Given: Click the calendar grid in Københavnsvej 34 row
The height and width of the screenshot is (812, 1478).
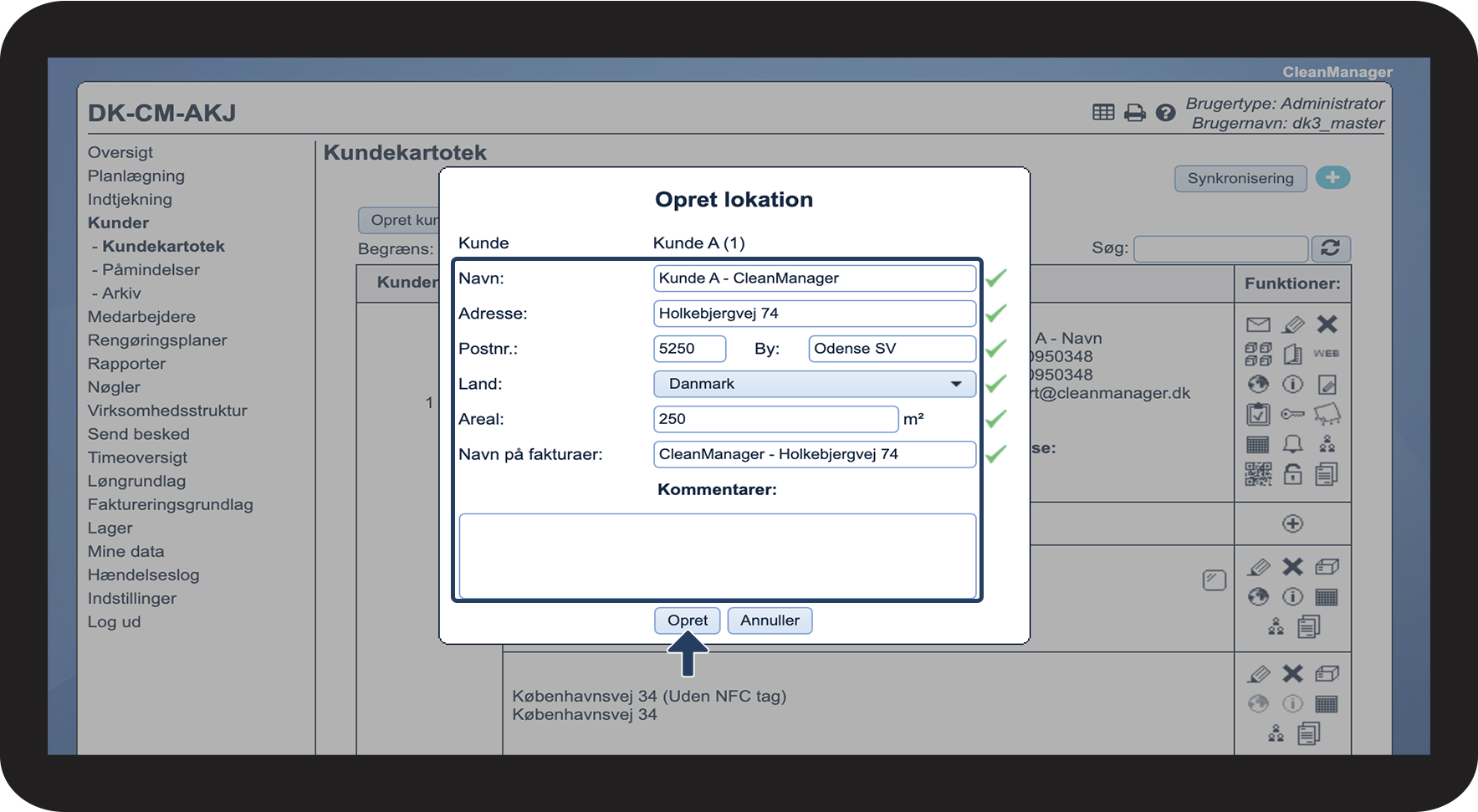Looking at the screenshot, I should point(1327,704).
